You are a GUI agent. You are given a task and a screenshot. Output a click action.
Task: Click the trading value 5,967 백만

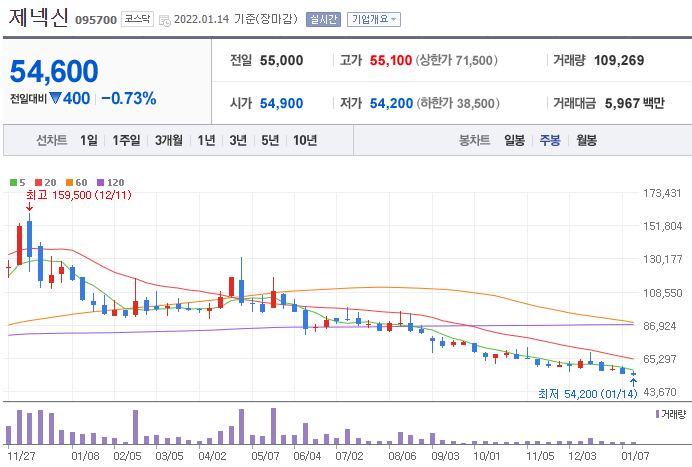pyautogui.click(x=635, y=103)
